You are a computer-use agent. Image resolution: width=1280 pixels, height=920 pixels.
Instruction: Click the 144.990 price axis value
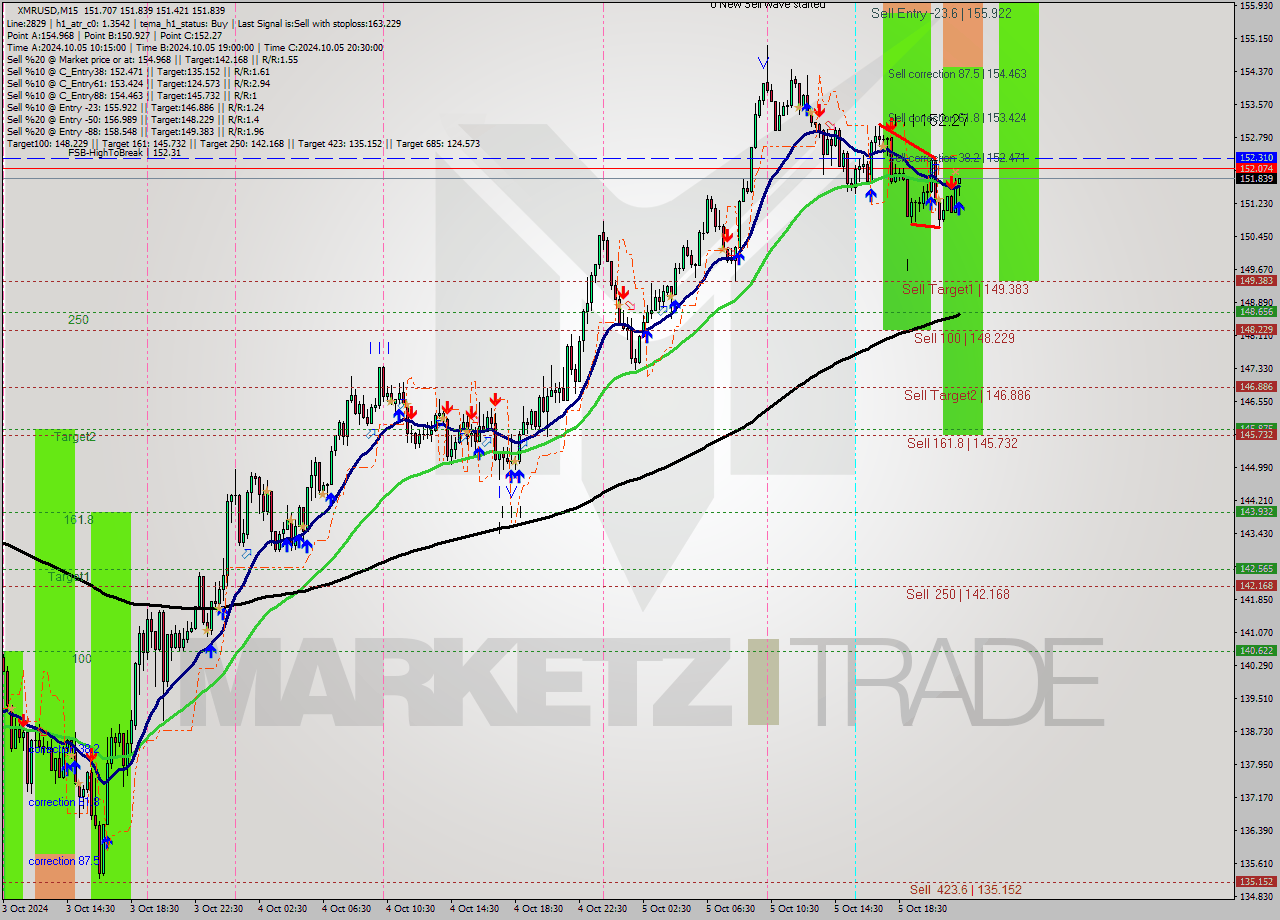(1256, 467)
